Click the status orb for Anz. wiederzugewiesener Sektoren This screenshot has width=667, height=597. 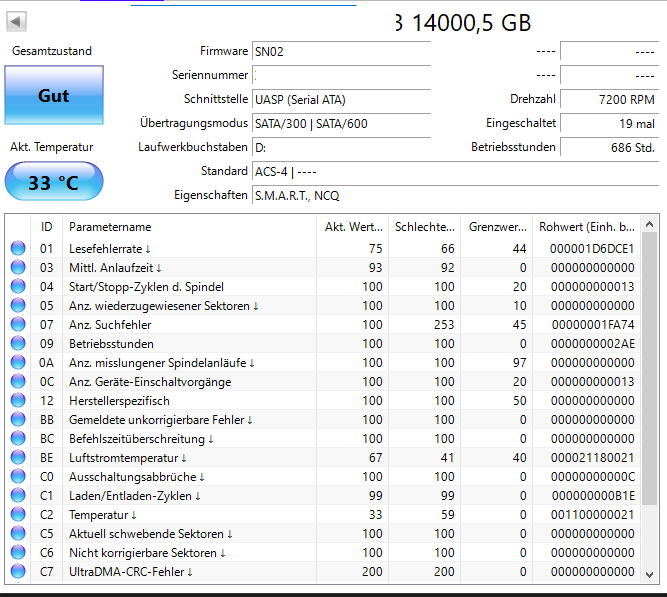[18, 305]
